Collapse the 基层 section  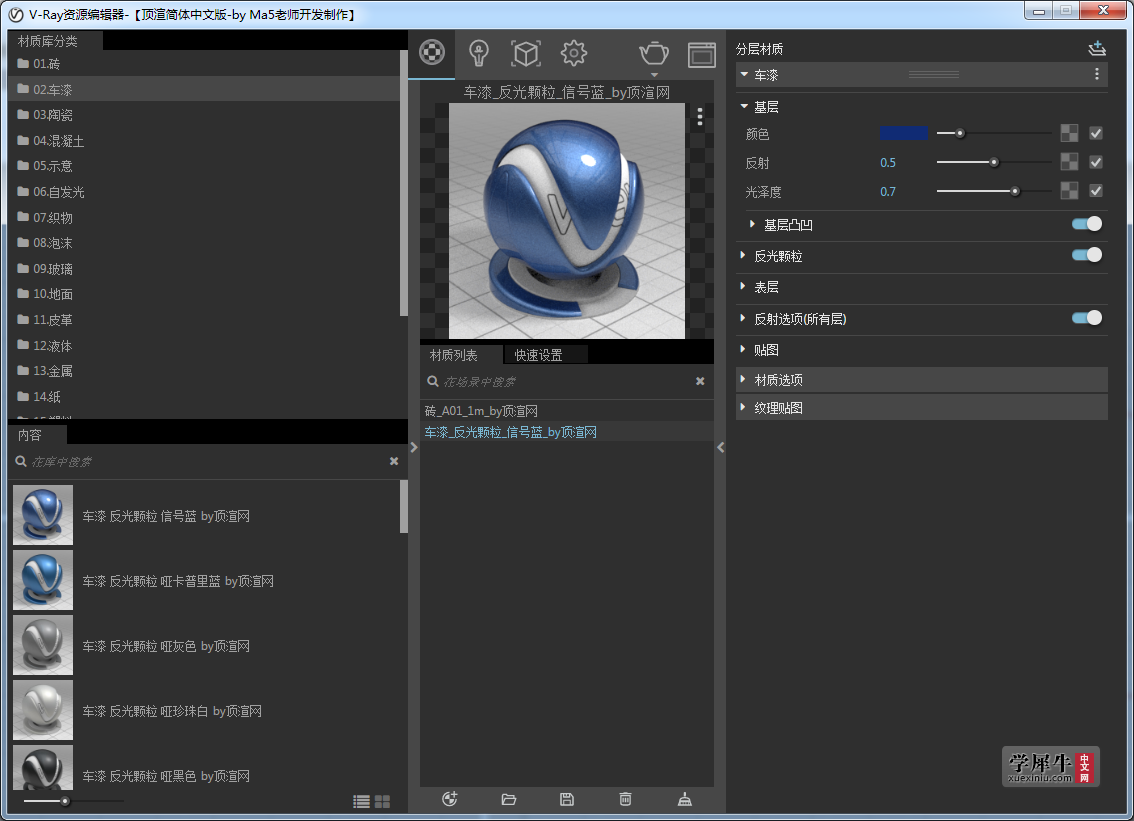(x=744, y=106)
